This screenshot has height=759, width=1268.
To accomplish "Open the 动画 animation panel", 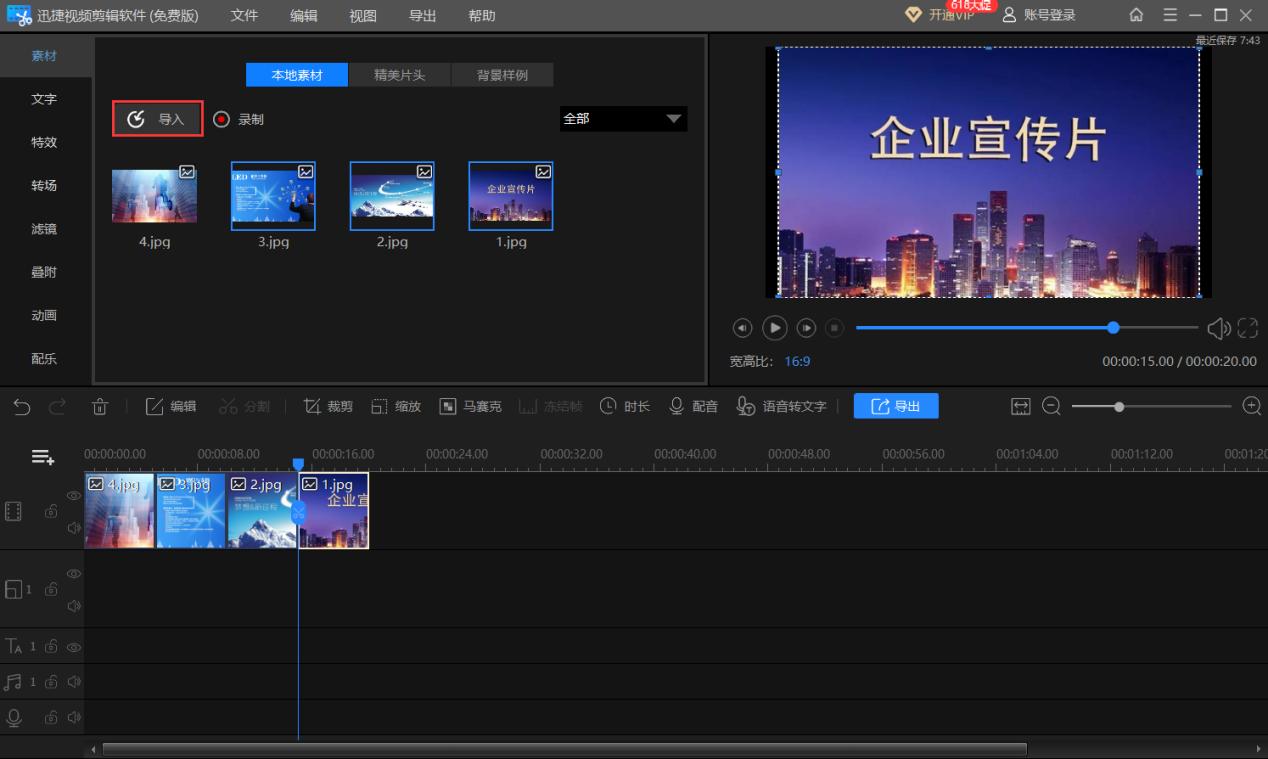I will tap(44, 315).
